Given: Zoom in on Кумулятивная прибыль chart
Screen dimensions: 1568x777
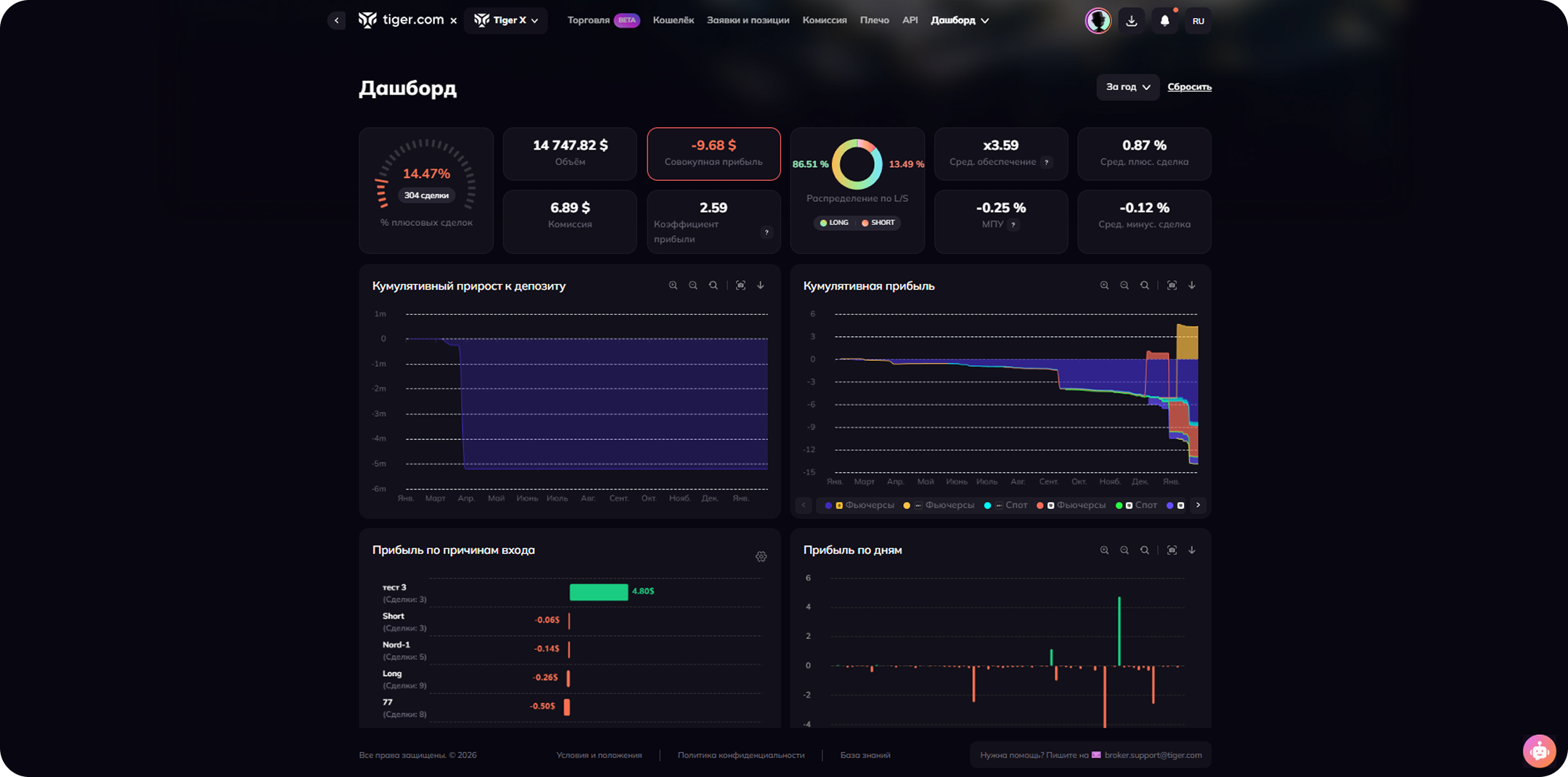Looking at the screenshot, I should click(1104, 285).
